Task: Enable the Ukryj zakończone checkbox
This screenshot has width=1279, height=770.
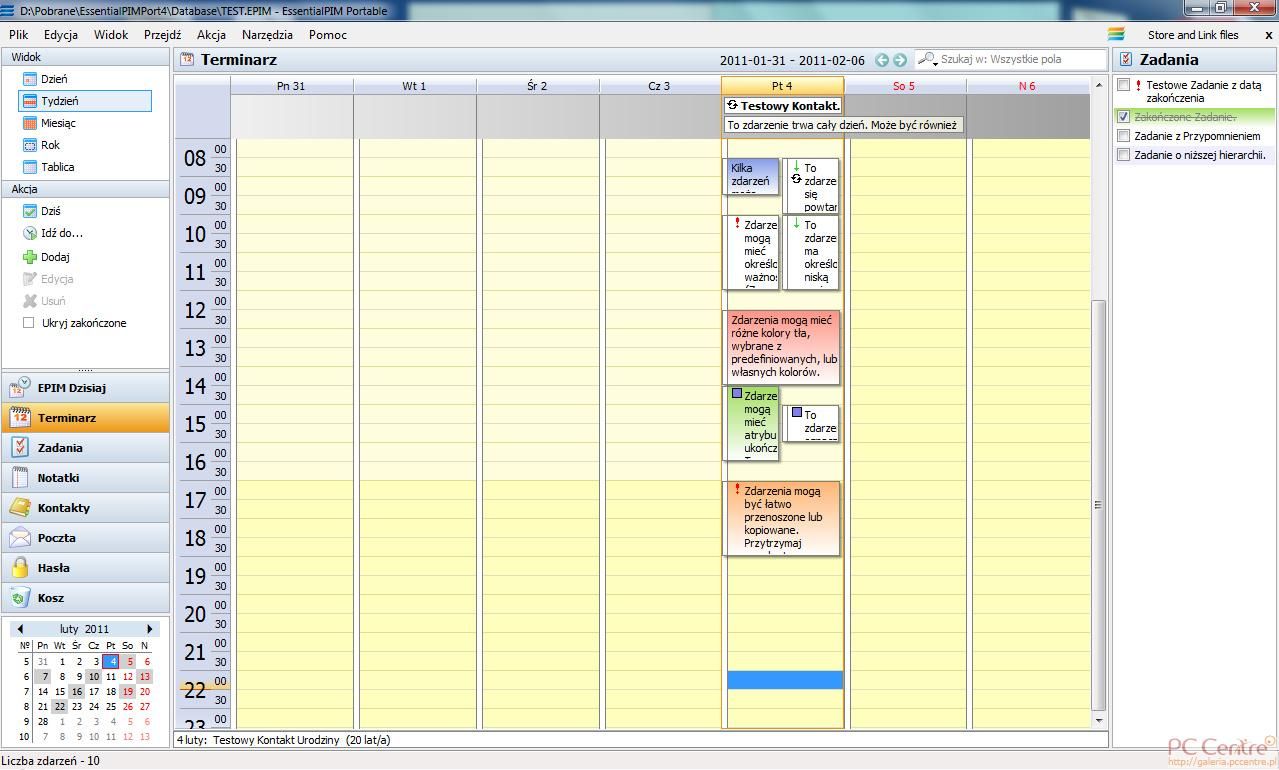Action: coord(29,323)
